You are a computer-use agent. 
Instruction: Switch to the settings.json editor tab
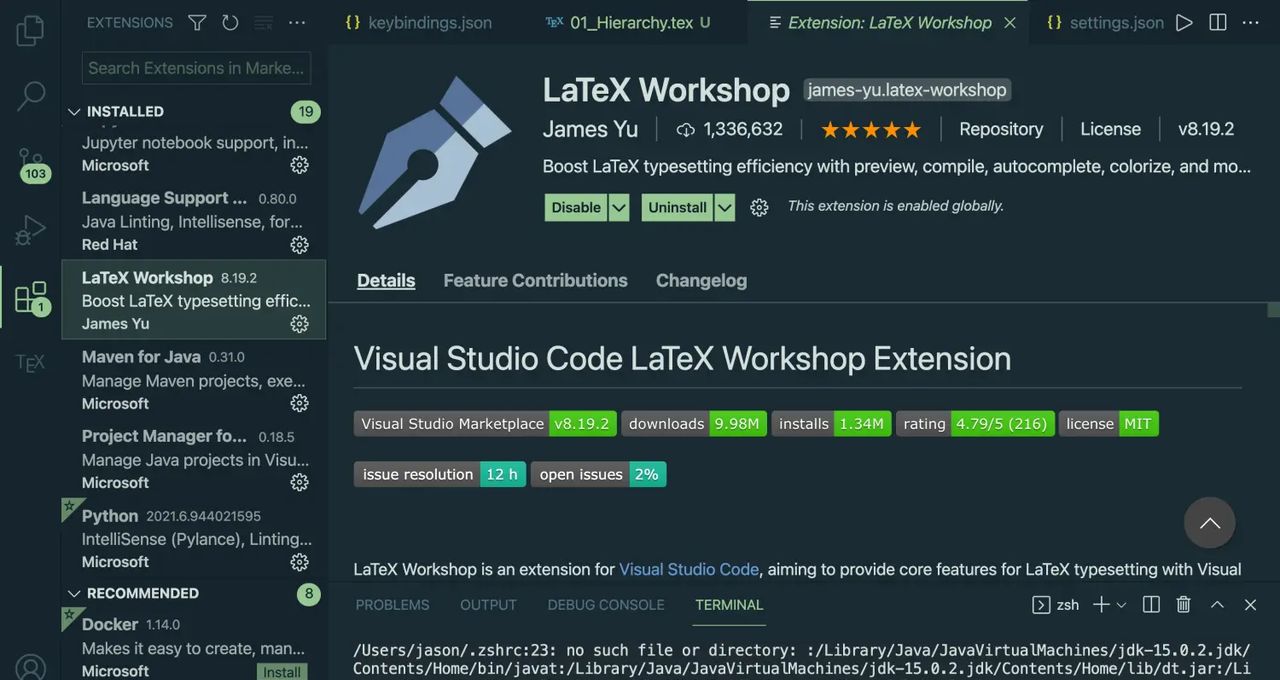click(1117, 21)
